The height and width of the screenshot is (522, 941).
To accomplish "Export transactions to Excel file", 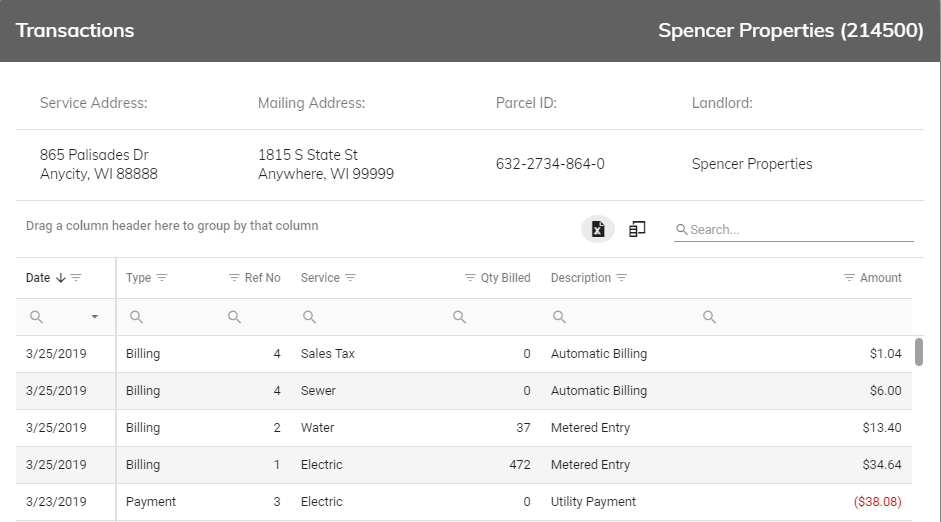I will coord(598,229).
